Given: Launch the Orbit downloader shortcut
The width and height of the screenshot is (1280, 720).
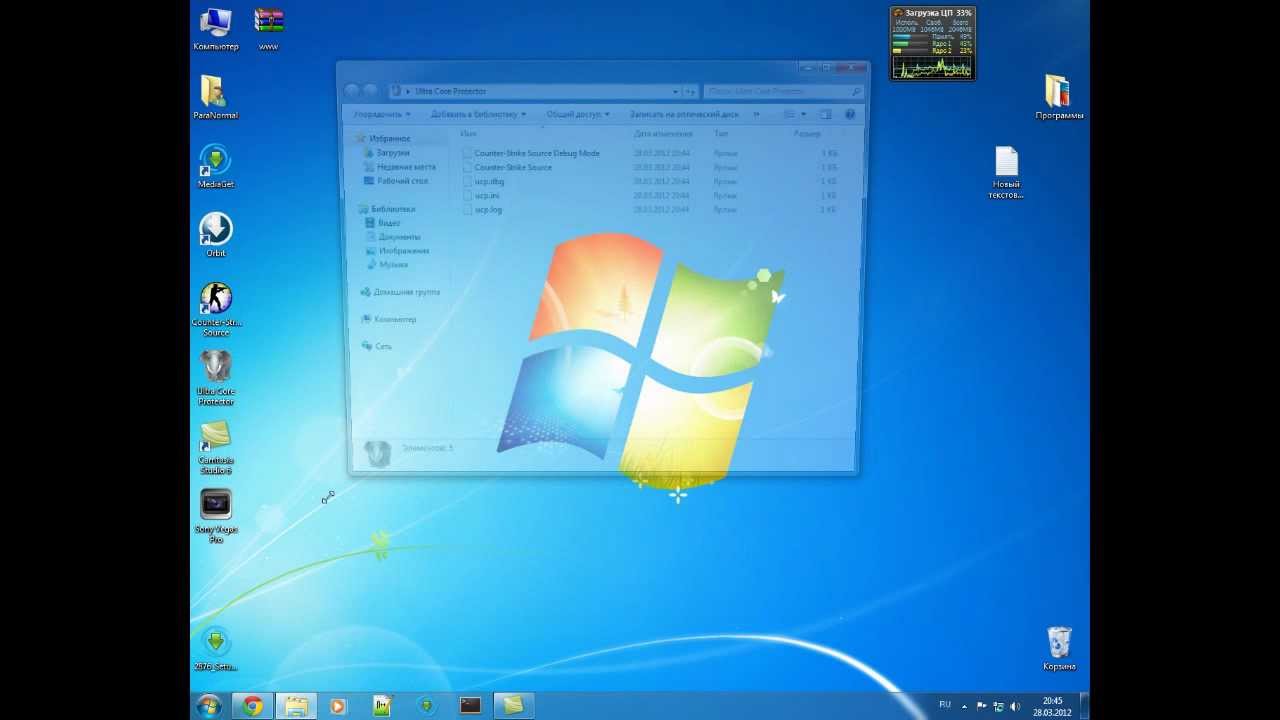Looking at the screenshot, I should tap(215, 235).
